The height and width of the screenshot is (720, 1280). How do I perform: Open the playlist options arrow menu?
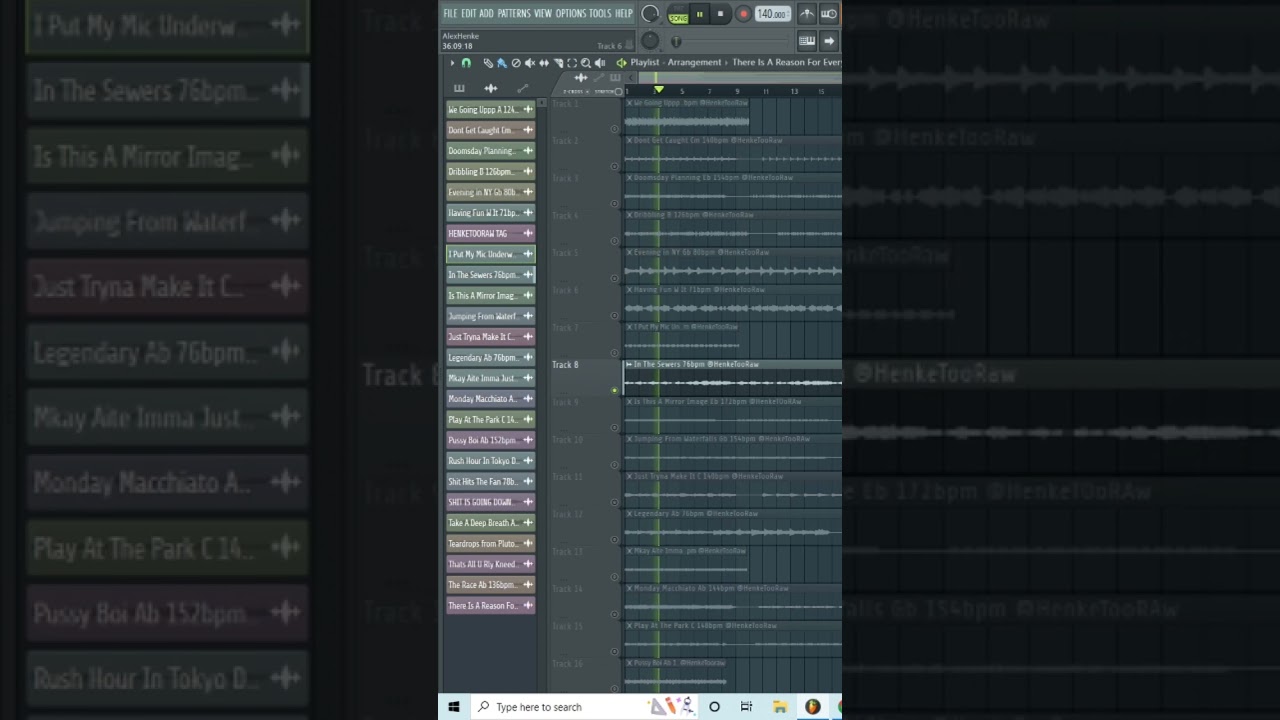point(452,63)
